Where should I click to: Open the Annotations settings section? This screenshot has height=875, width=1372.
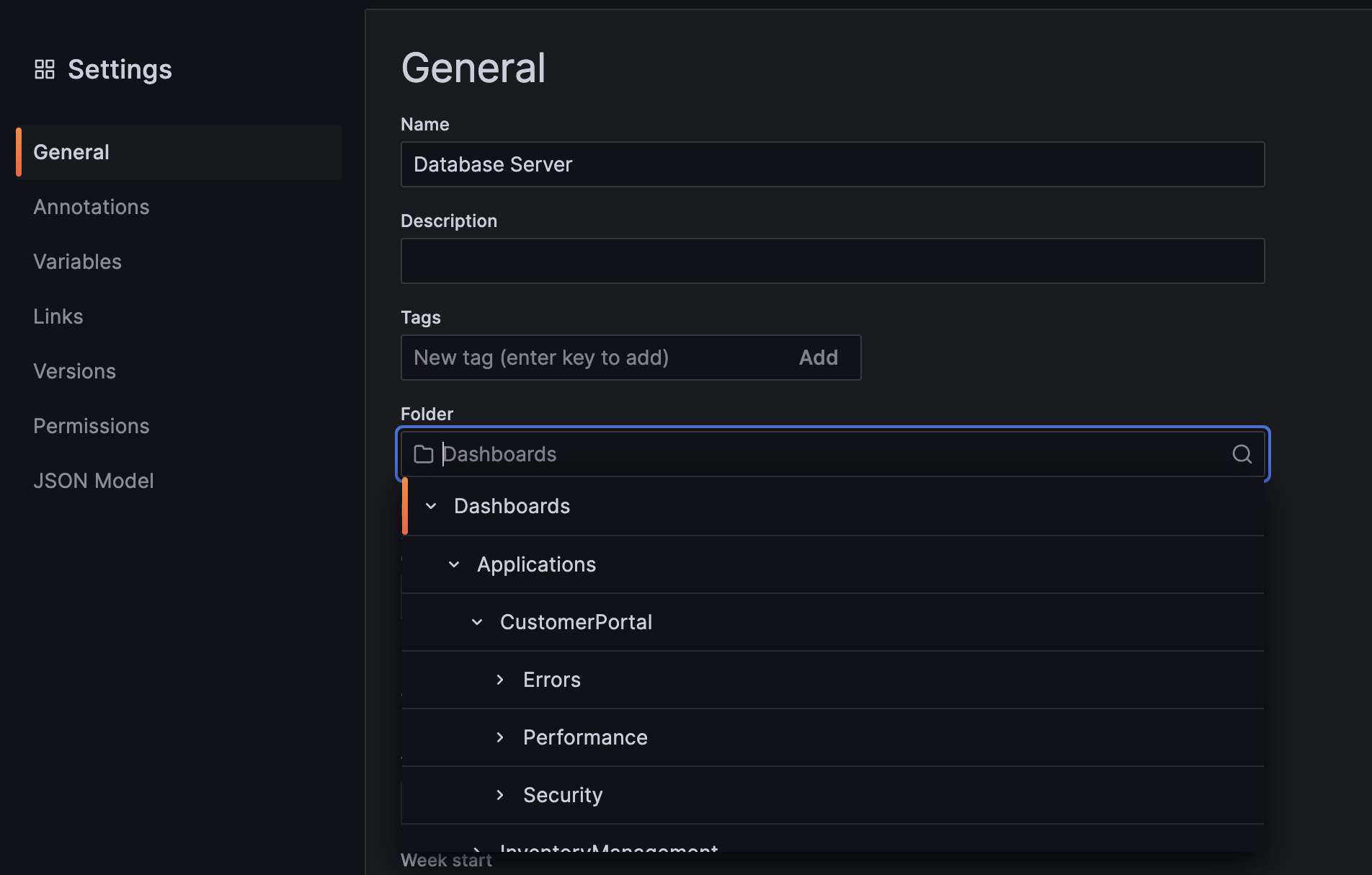tap(92, 207)
